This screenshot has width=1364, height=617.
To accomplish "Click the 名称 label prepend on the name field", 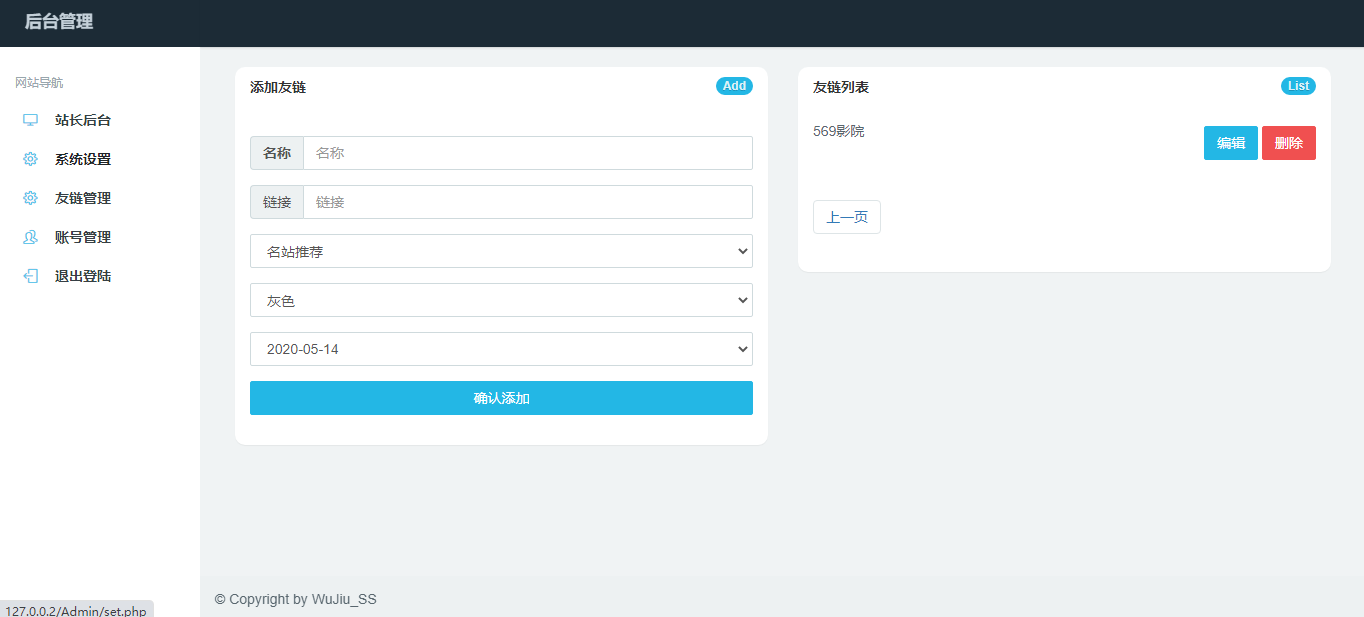I will point(276,152).
